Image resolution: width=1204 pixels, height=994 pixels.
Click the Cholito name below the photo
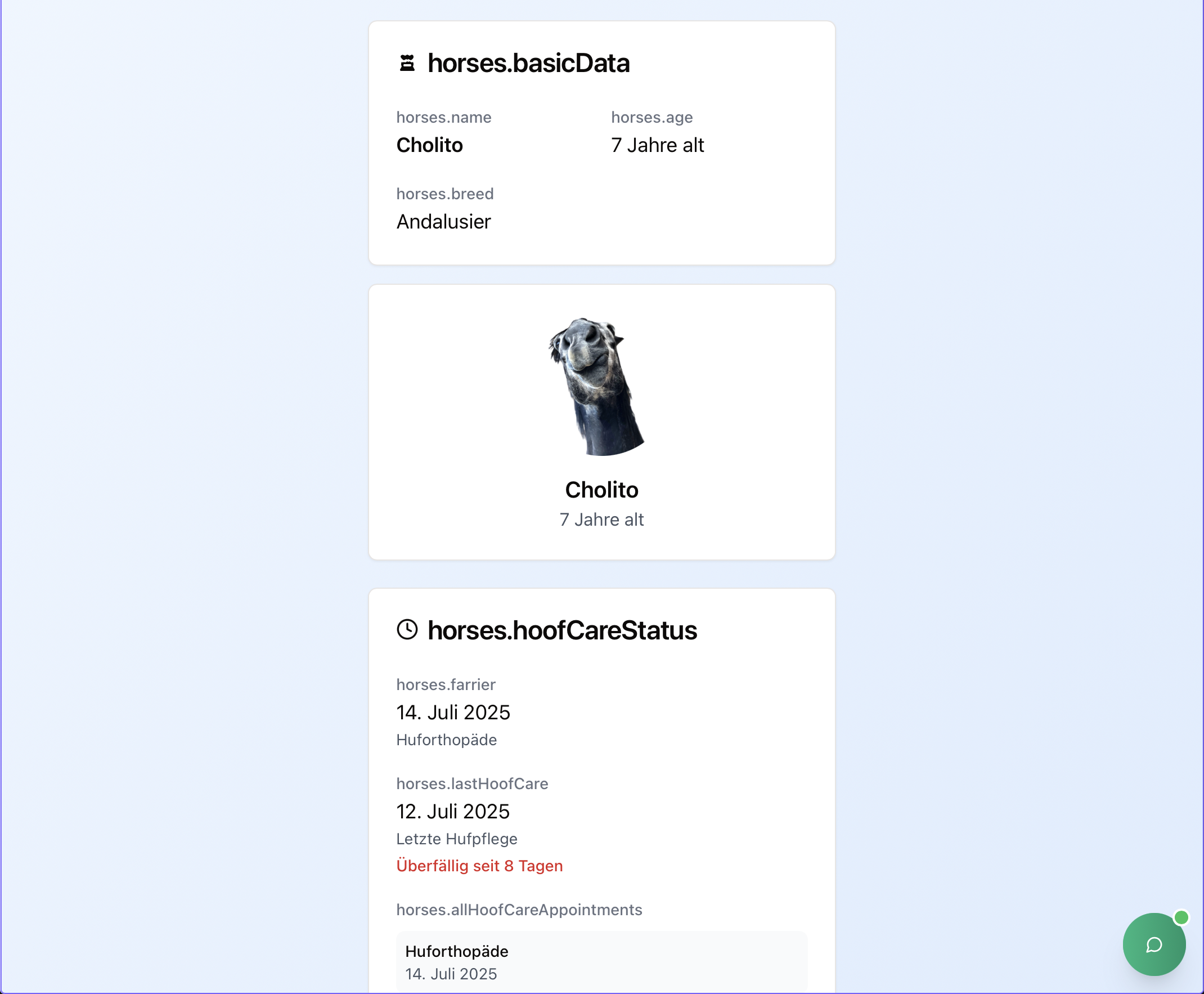click(x=601, y=490)
